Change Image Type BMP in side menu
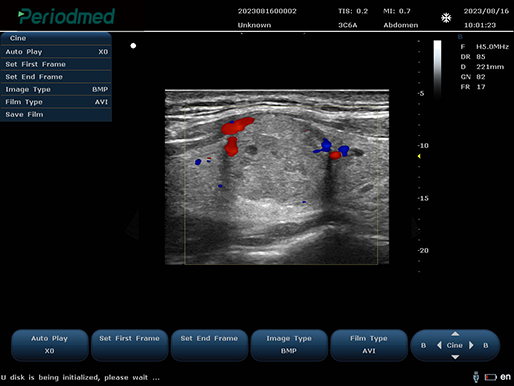This screenshot has width=514, height=386. (56, 89)
